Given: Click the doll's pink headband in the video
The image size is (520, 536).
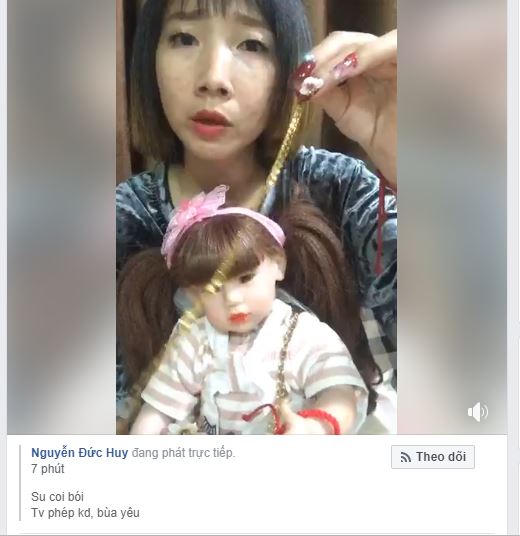Looking at the screenshot, I should click(222, 222).
